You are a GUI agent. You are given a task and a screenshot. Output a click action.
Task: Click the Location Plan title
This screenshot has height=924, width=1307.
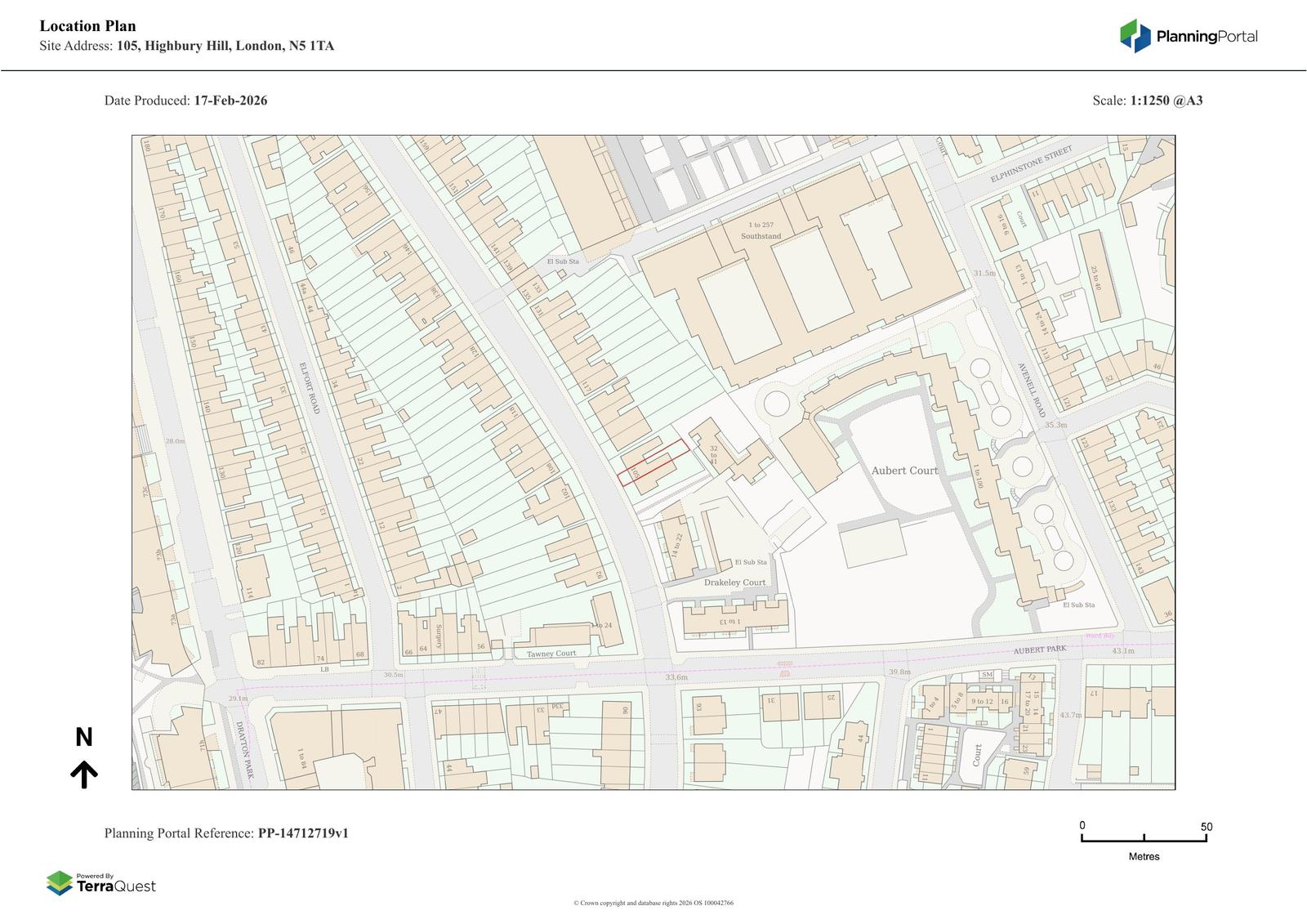click(88, 26)
